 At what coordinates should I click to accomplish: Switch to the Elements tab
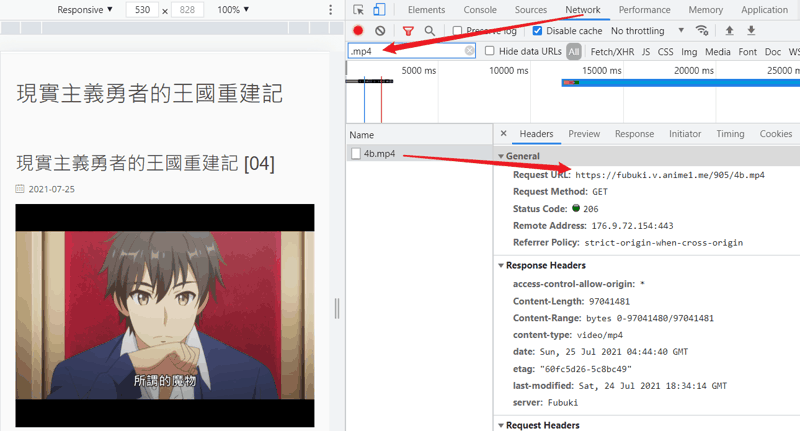coord(427,10)
